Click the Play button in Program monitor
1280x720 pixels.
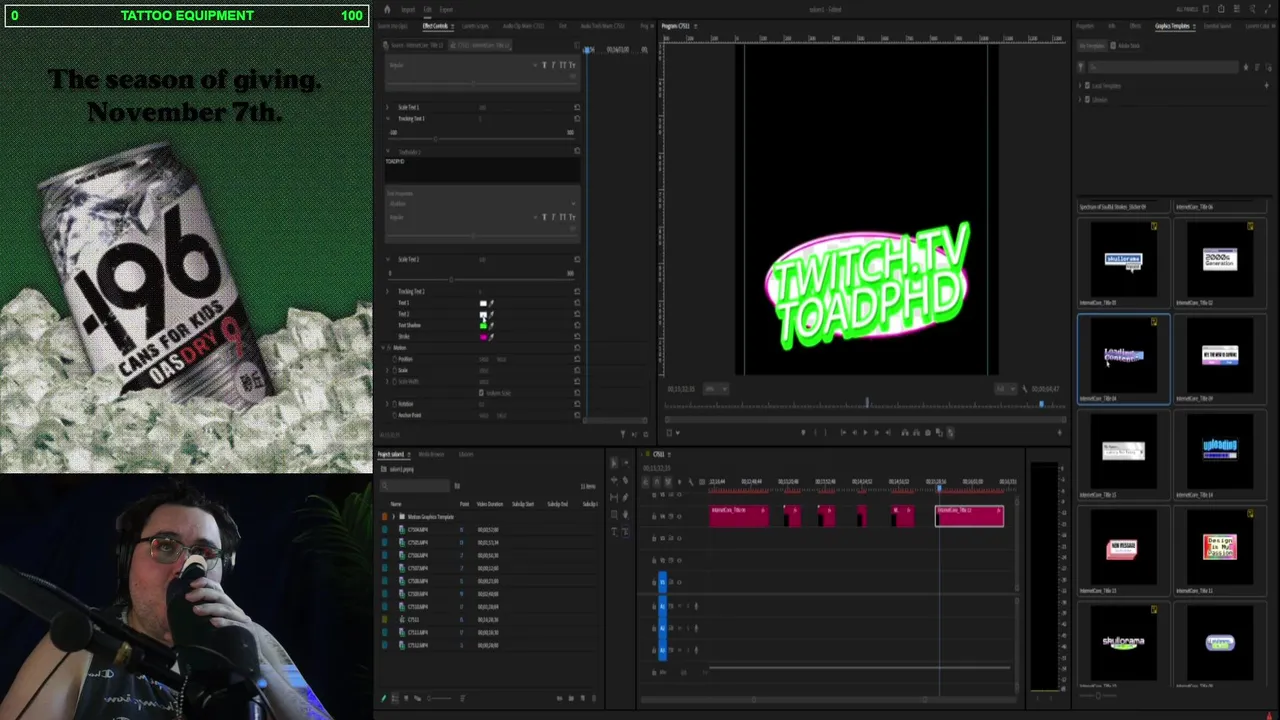pyautogui.click(x=865, y=433)
